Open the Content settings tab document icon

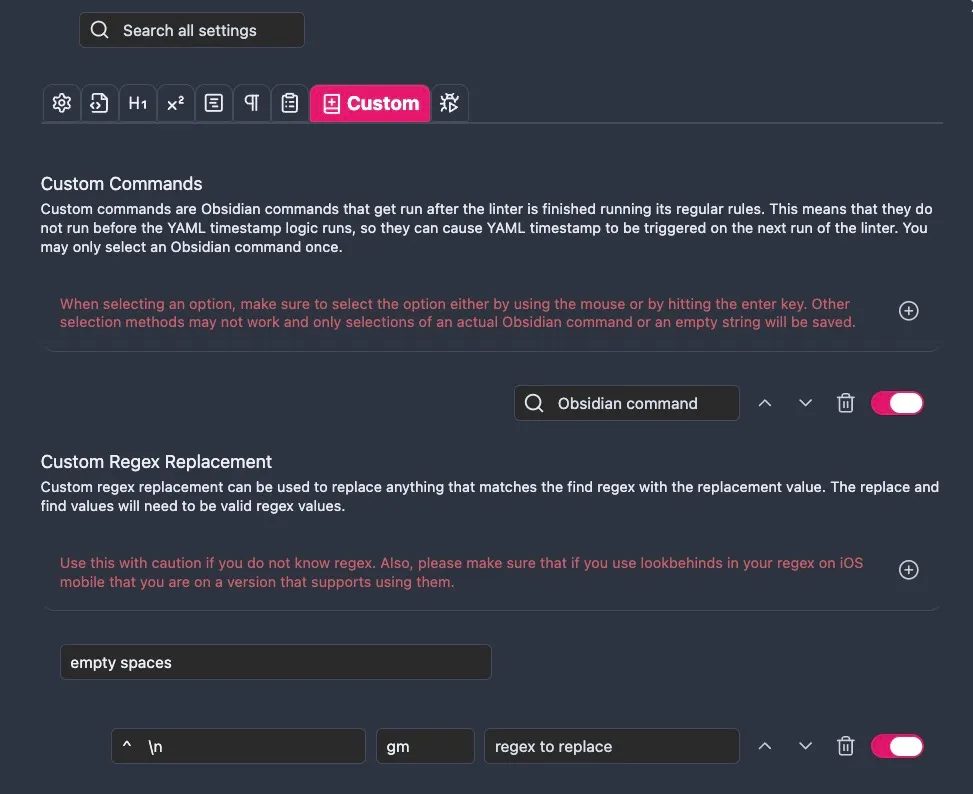213,102
